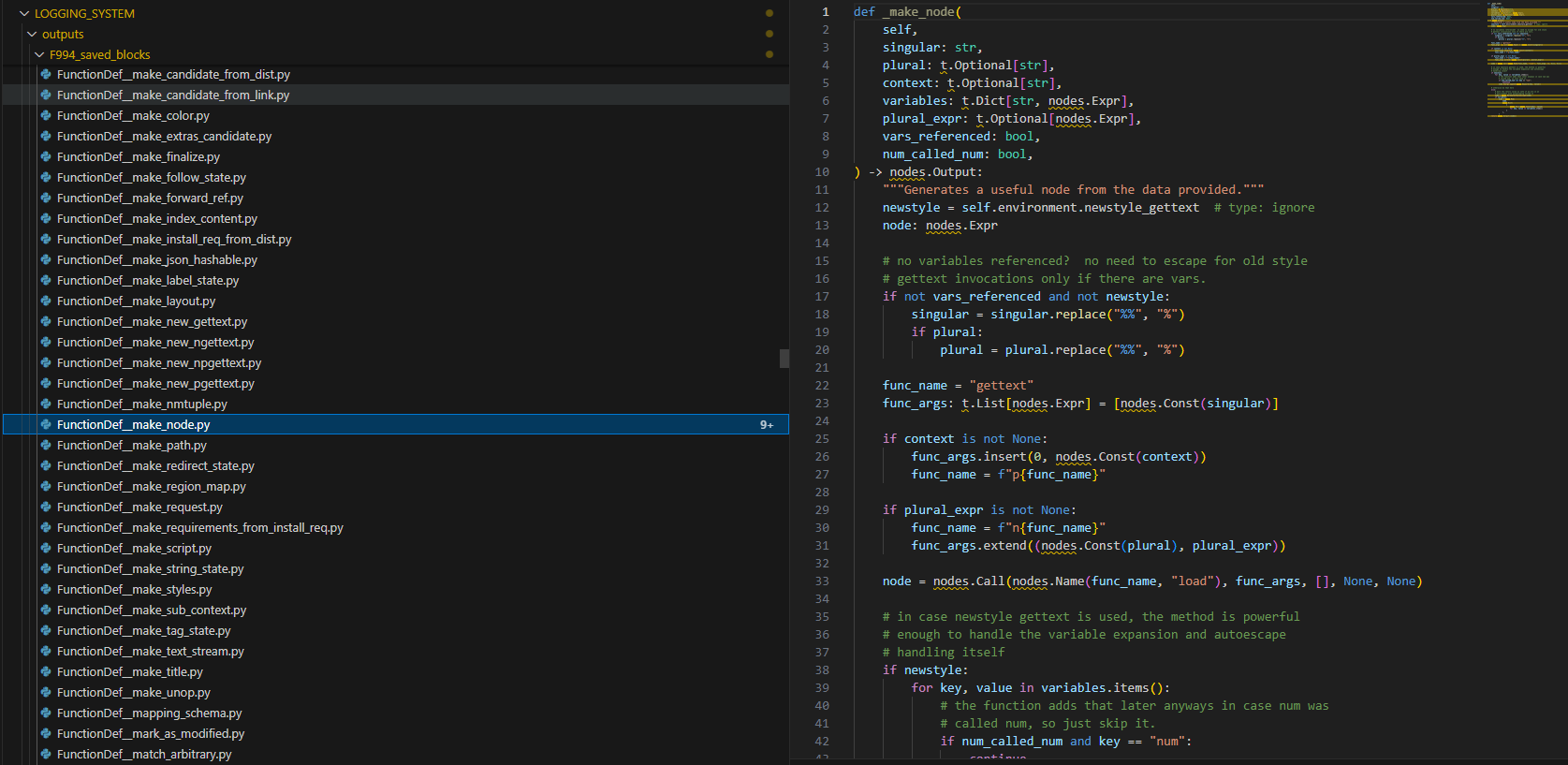Image resolution: width=1568 pixels, height=765 pixels.
Task: Collapse the F994_saved_blocks folder
Action: click(39, 55)
